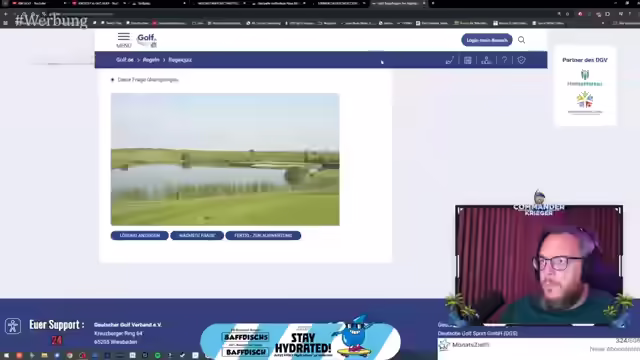Select the Regelquiz breadcrumb item
The image size is (640, 360).
coord(180,60)
